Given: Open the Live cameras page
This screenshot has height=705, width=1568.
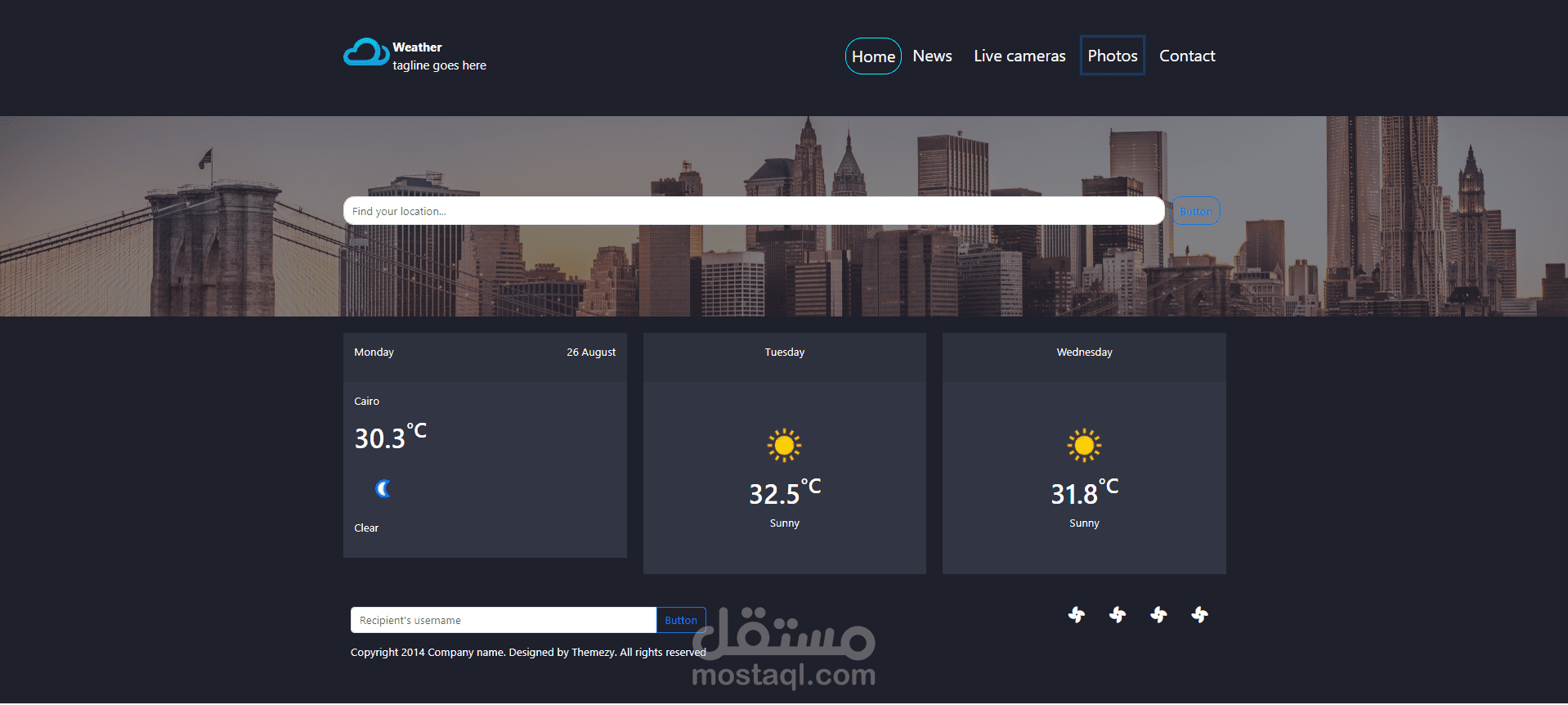Looking at the screenshot, I should (1019, 56).
